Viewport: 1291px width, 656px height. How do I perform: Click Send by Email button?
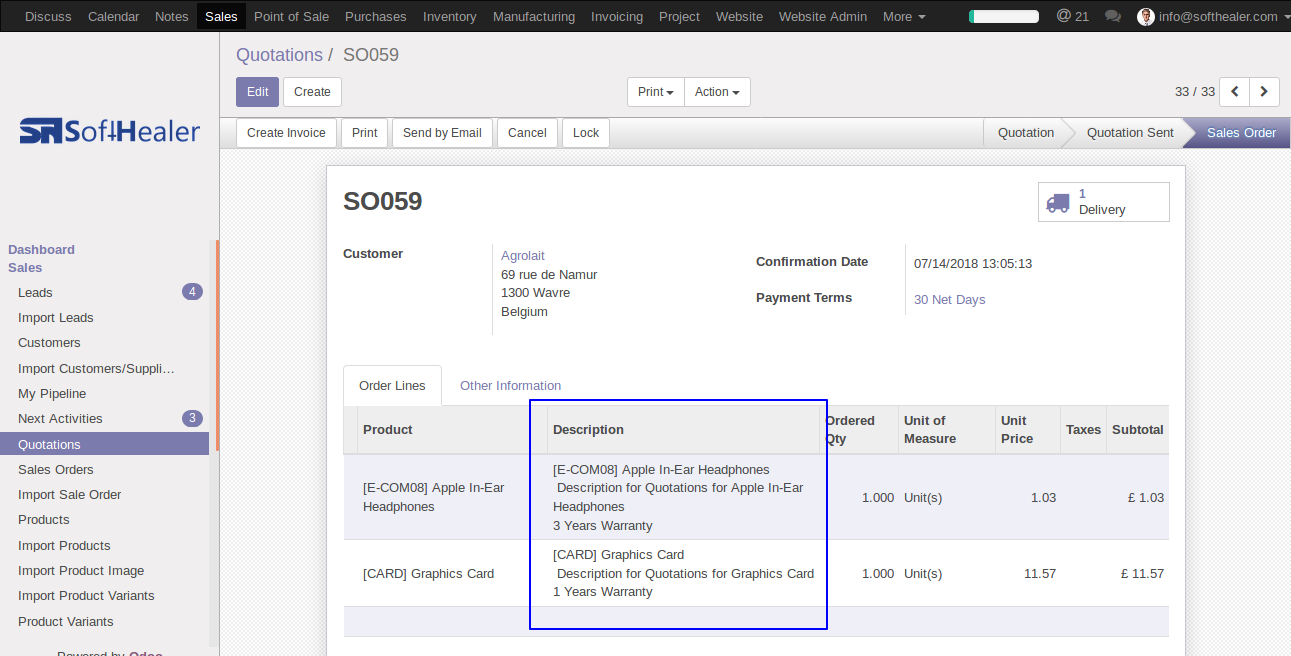click(442, 133)
